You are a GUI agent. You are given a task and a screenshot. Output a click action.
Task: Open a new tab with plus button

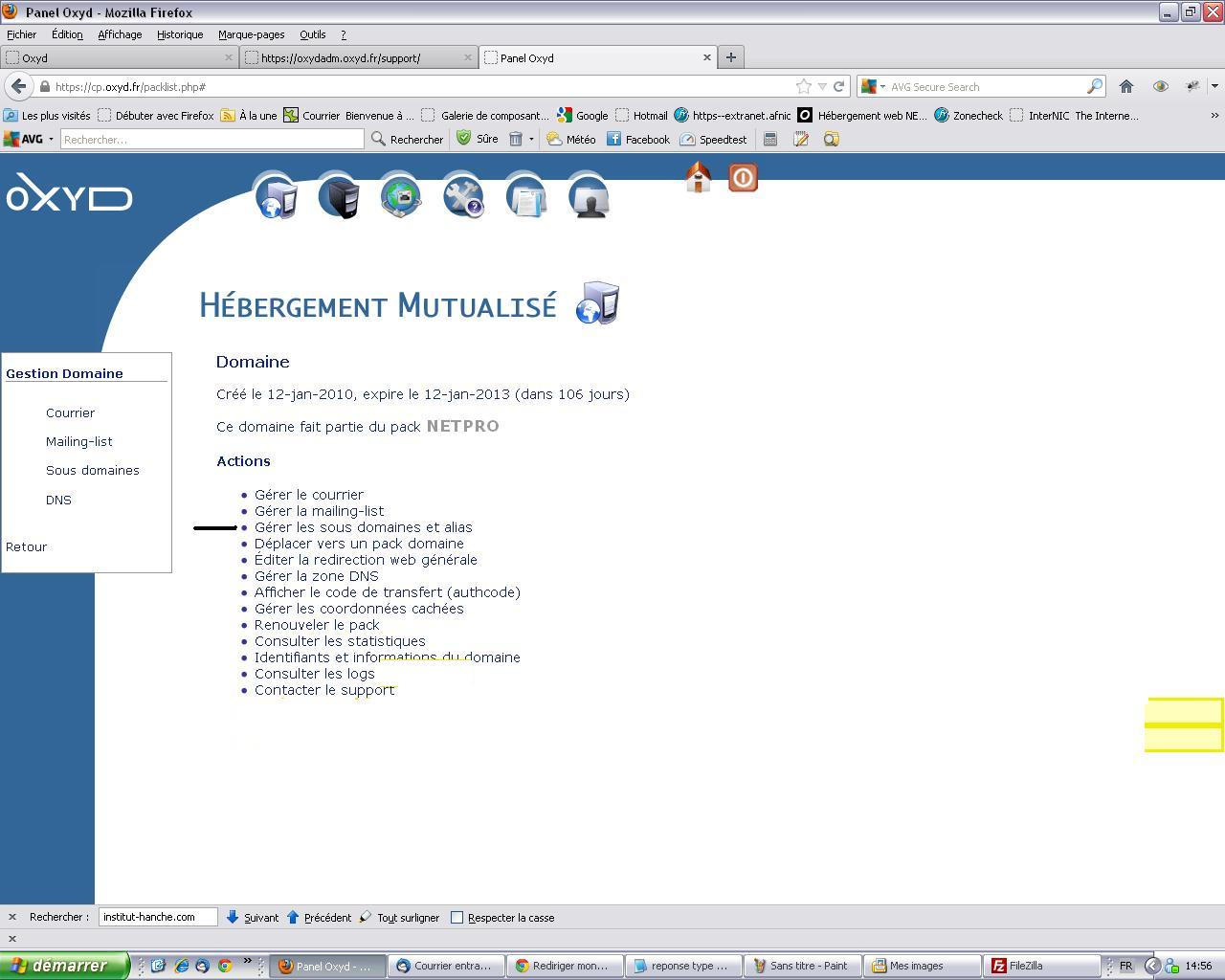coord(731,57)
